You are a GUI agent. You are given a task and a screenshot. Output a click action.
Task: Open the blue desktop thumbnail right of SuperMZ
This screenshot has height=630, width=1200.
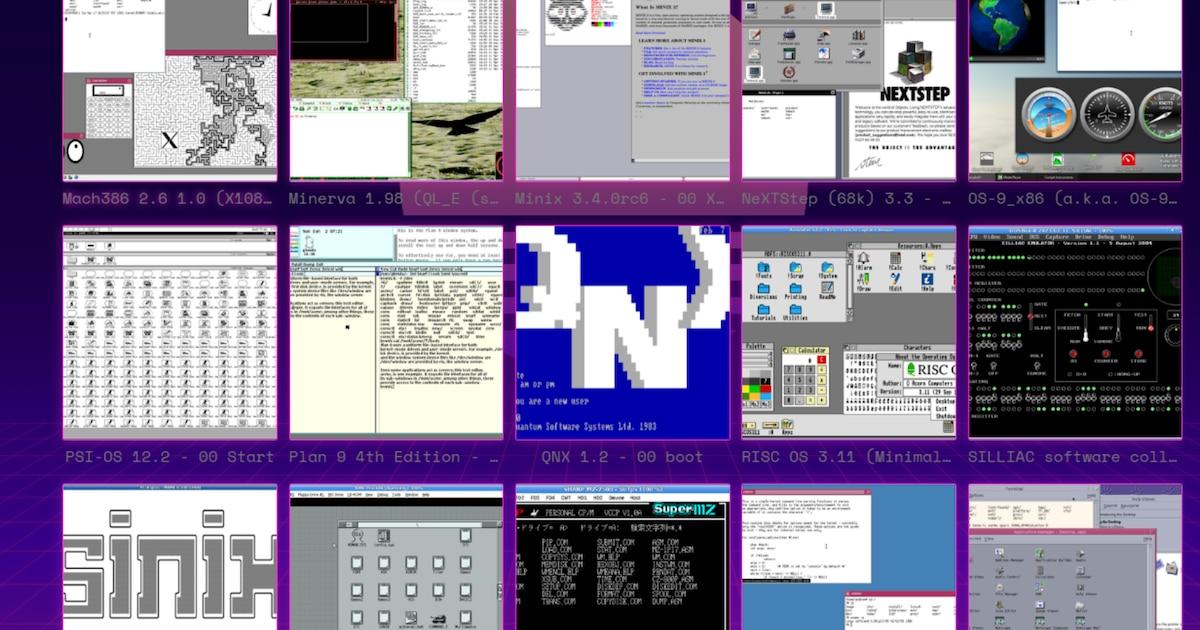click(x=849, y=557)
